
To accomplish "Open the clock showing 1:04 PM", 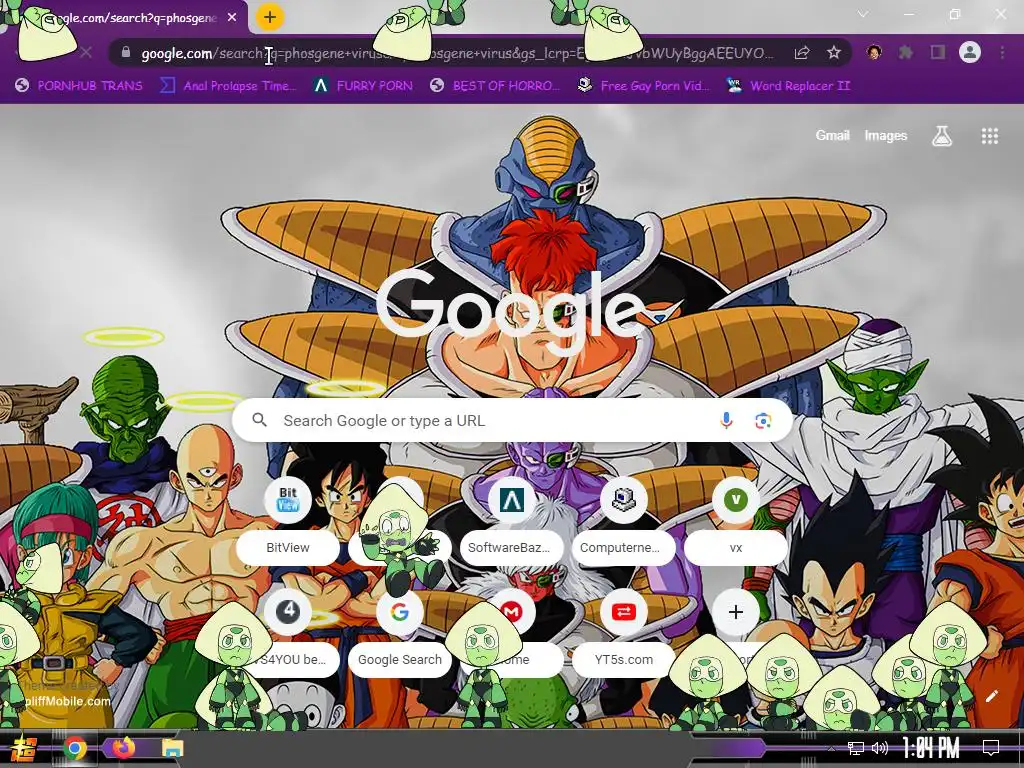I will [x=931, y=748].
